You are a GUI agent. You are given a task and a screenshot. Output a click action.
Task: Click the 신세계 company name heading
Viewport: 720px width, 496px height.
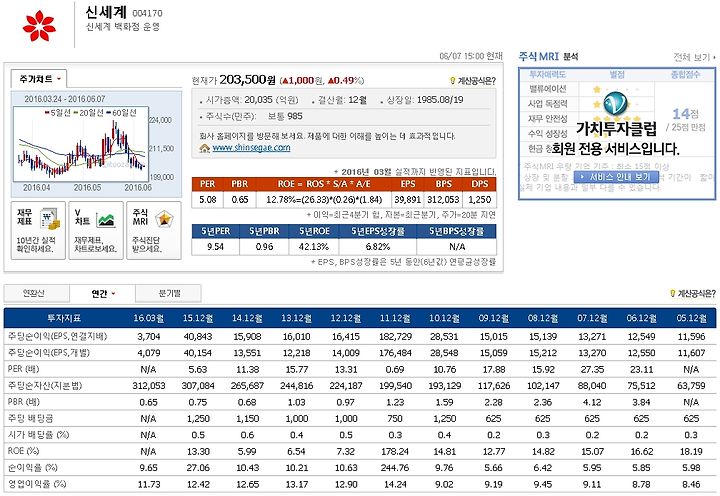tap(106, 12)
